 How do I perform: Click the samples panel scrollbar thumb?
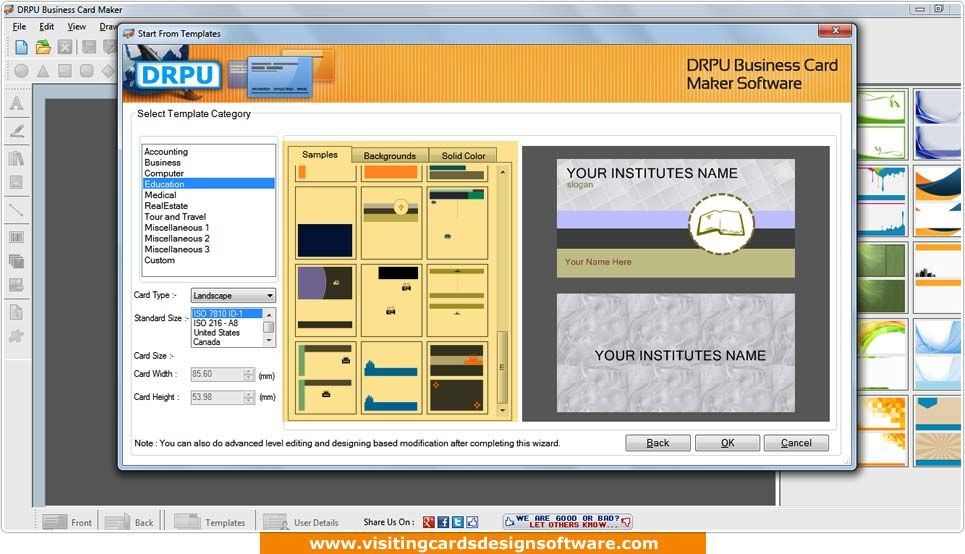point(502,367)
